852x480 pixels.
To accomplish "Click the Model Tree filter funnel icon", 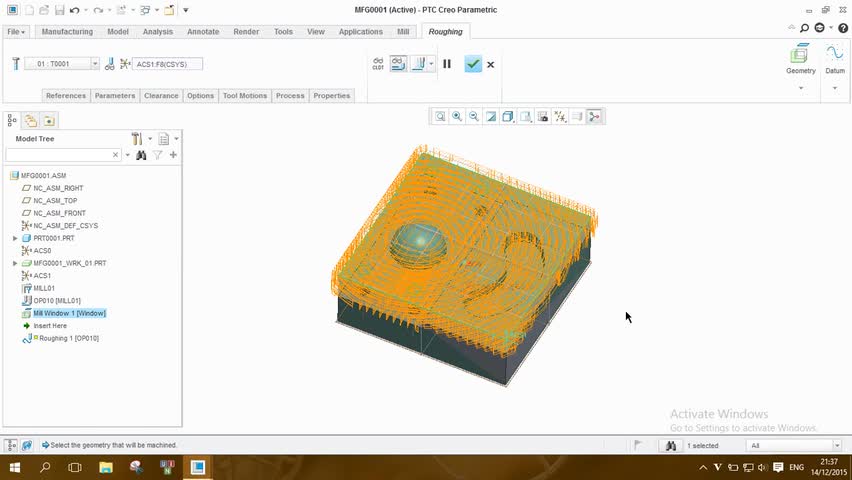I will pyautogui.click(x=158, y=155).
